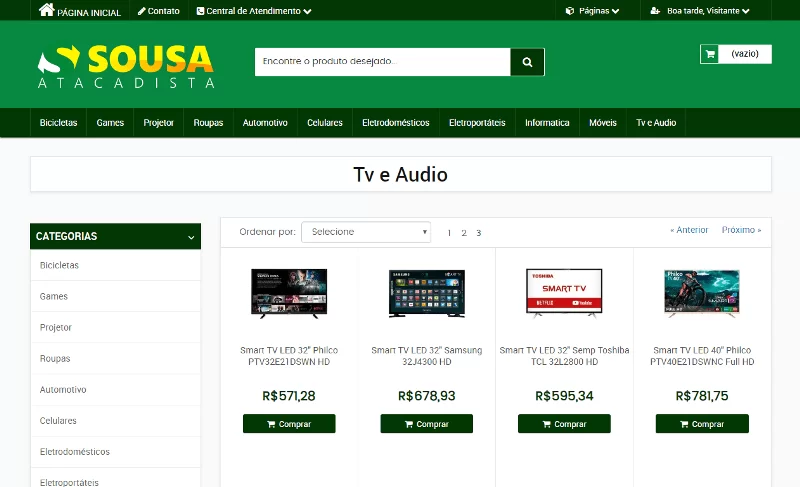Open Smart TV LED 40" Philco PTV40E21DSWNC title
The image size is (800, 487).
click(702, 356)
